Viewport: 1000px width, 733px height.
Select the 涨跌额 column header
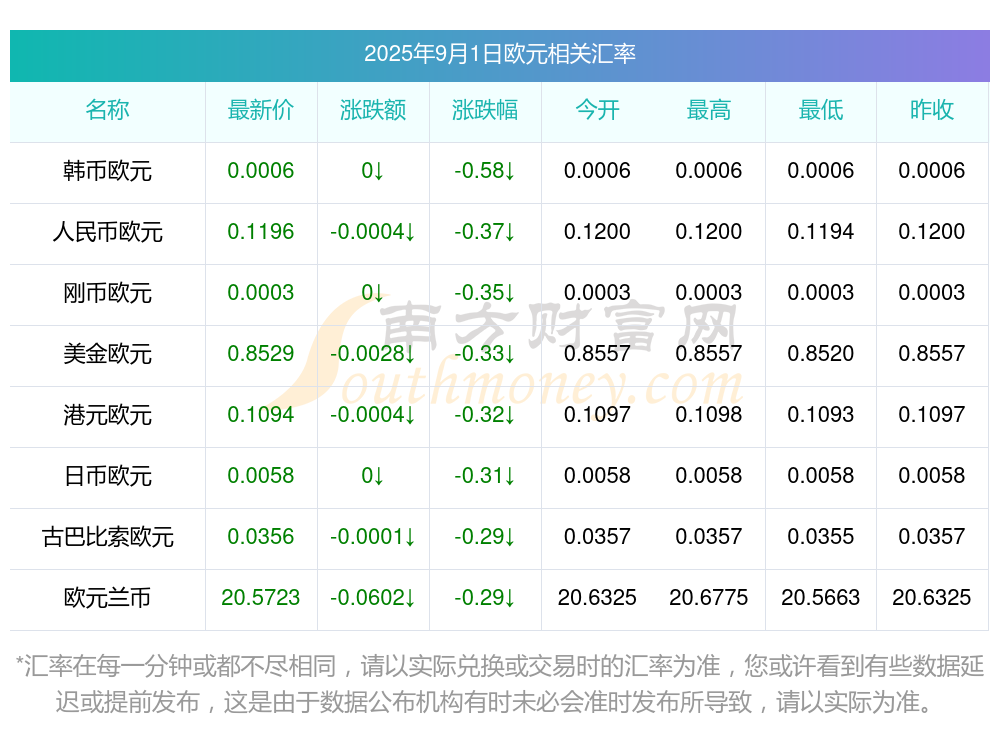373,110
